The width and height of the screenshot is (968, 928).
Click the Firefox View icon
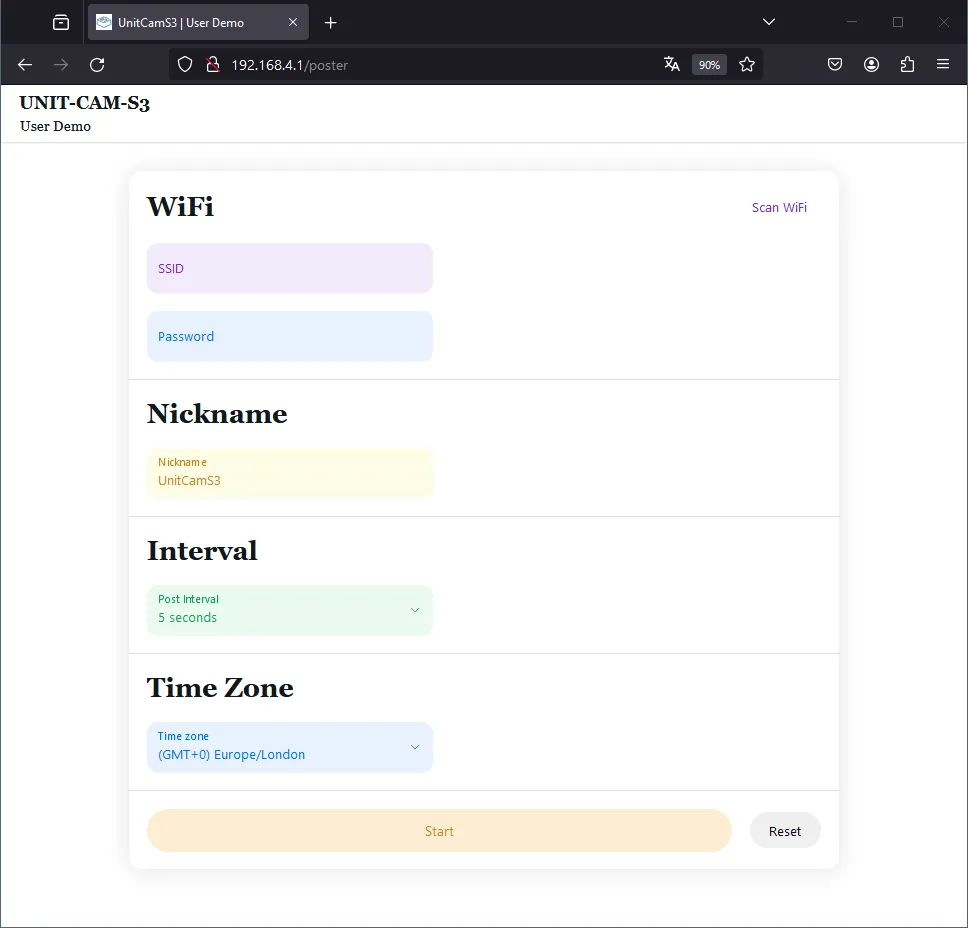[x=61, y=22]
